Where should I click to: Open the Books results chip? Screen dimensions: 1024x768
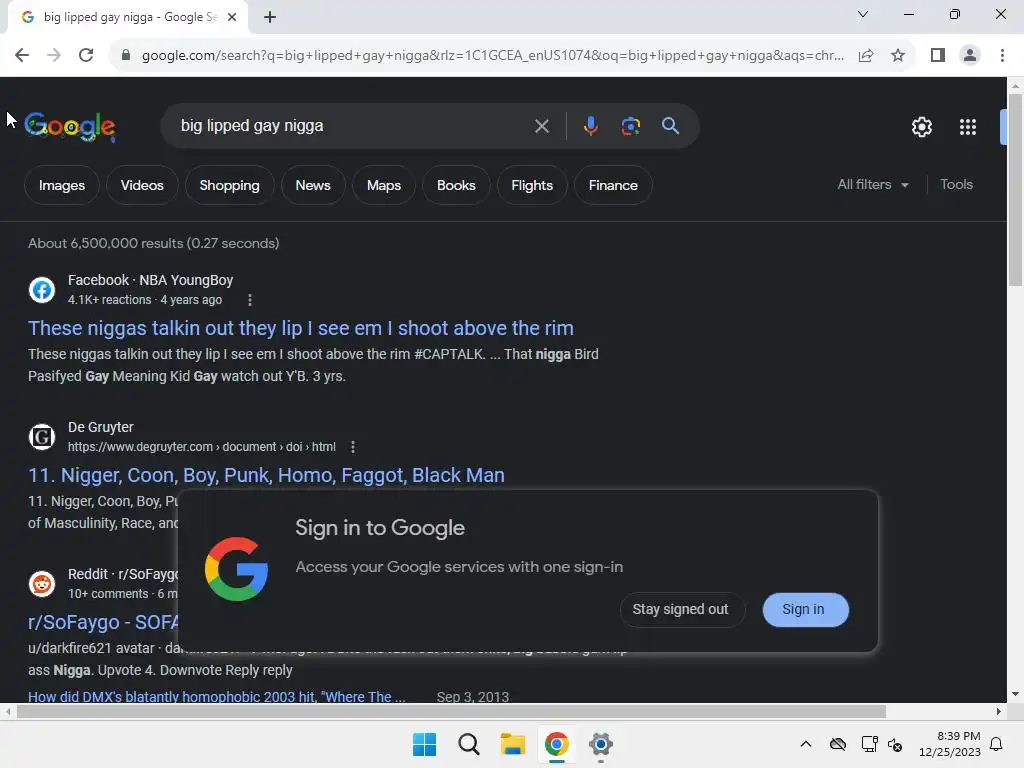coord(456,185)
